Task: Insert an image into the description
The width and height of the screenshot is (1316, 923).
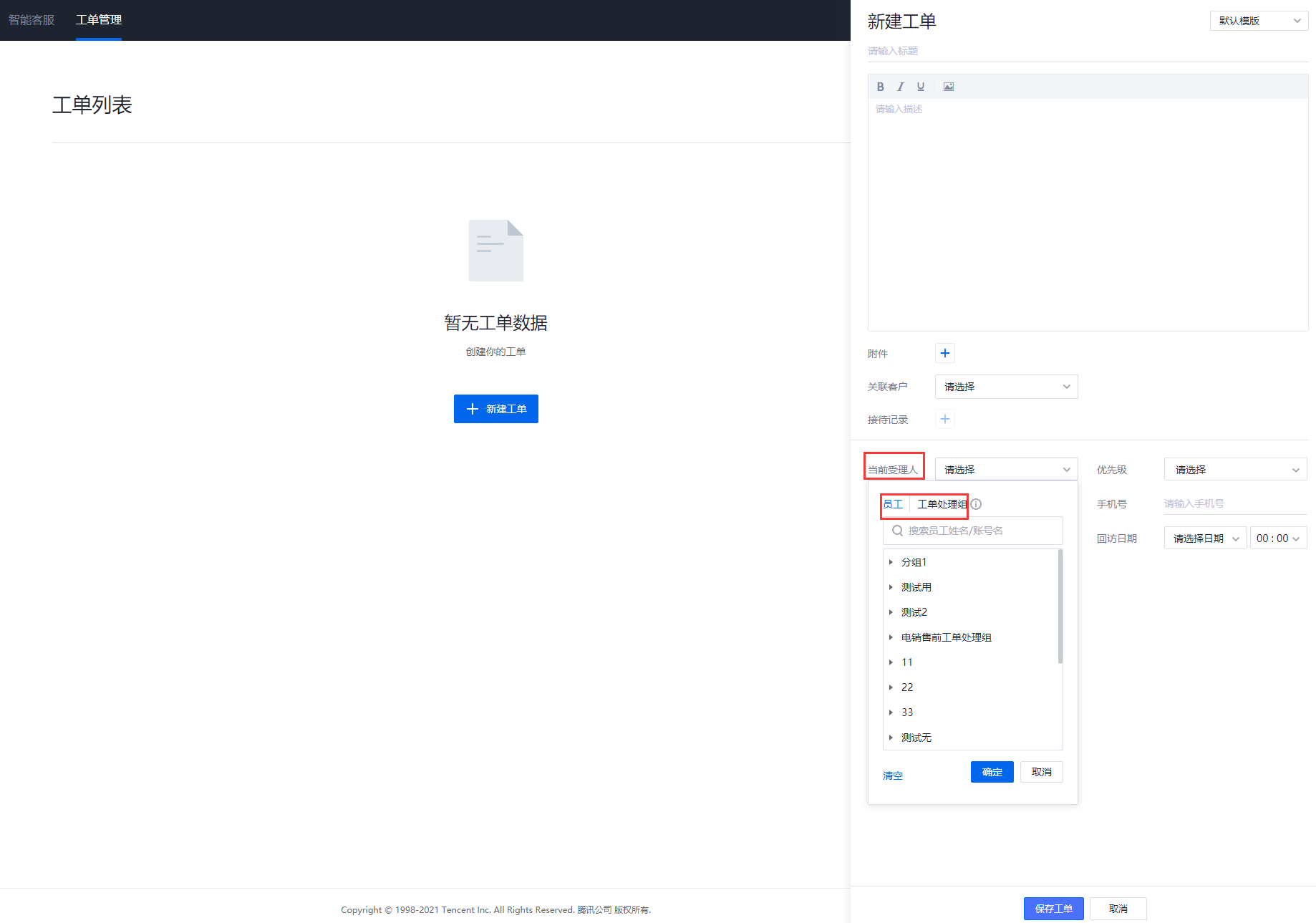Action: [x=949, y=87]
